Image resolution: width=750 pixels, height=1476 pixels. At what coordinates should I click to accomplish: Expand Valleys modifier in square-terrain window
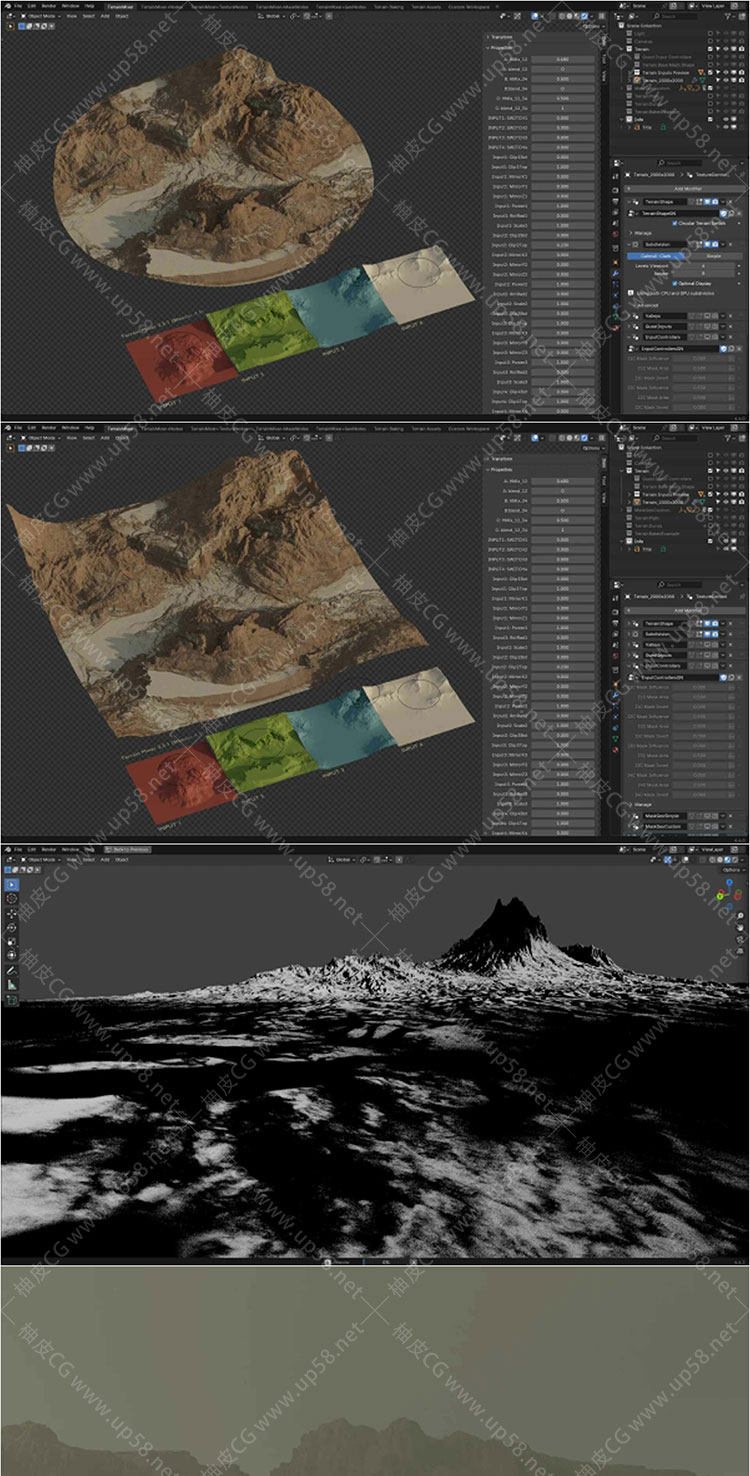631,645
